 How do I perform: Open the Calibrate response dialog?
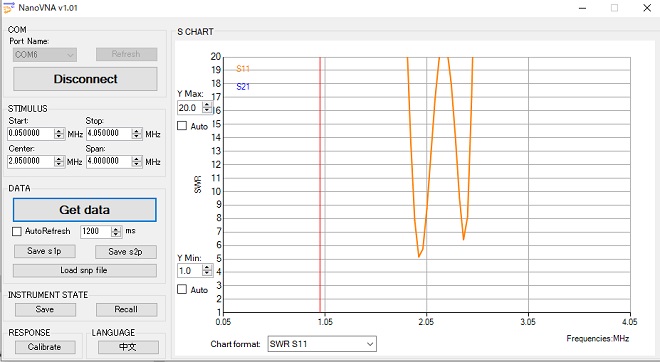click(45, 347)
